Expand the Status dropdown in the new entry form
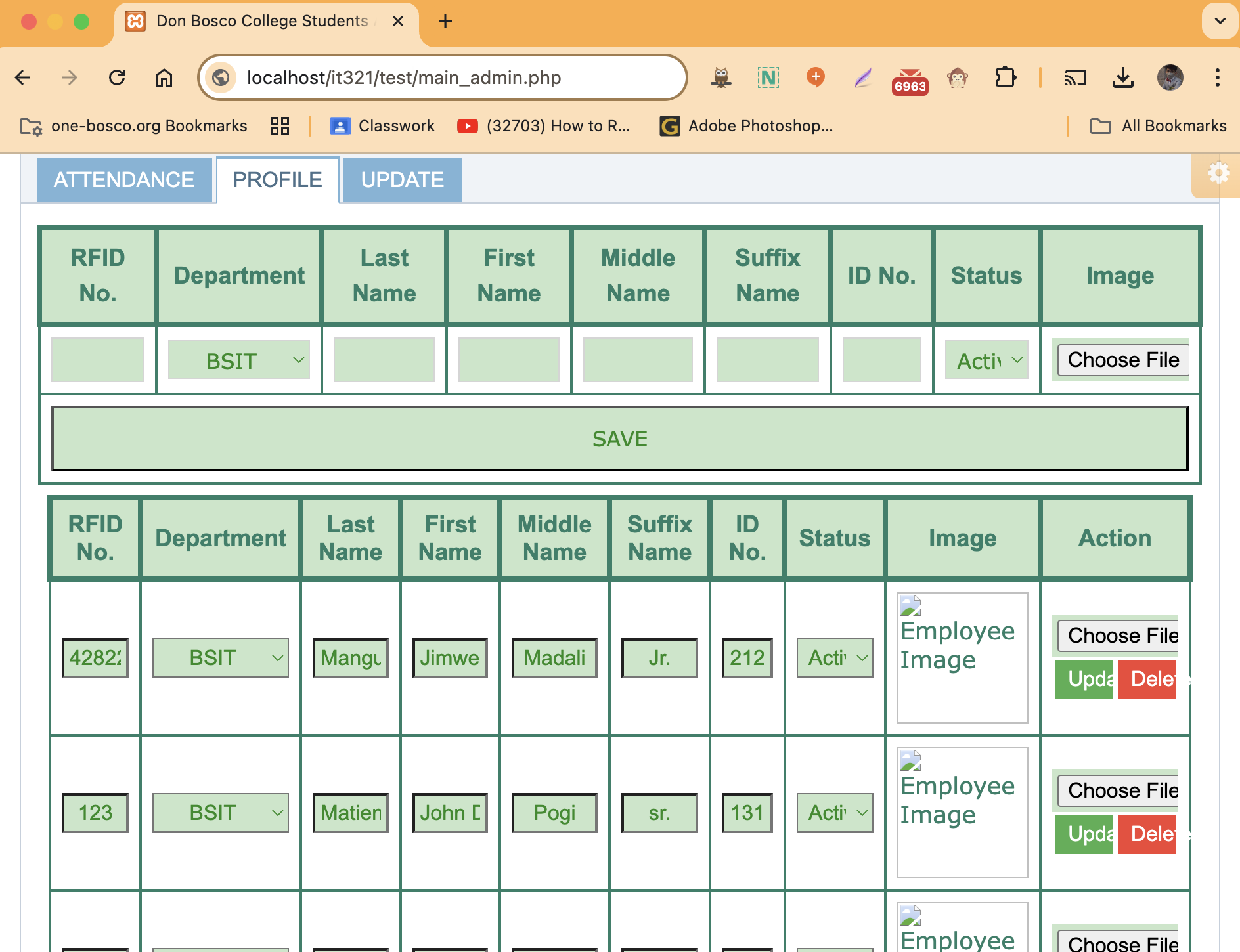 [x=986, y=360]
